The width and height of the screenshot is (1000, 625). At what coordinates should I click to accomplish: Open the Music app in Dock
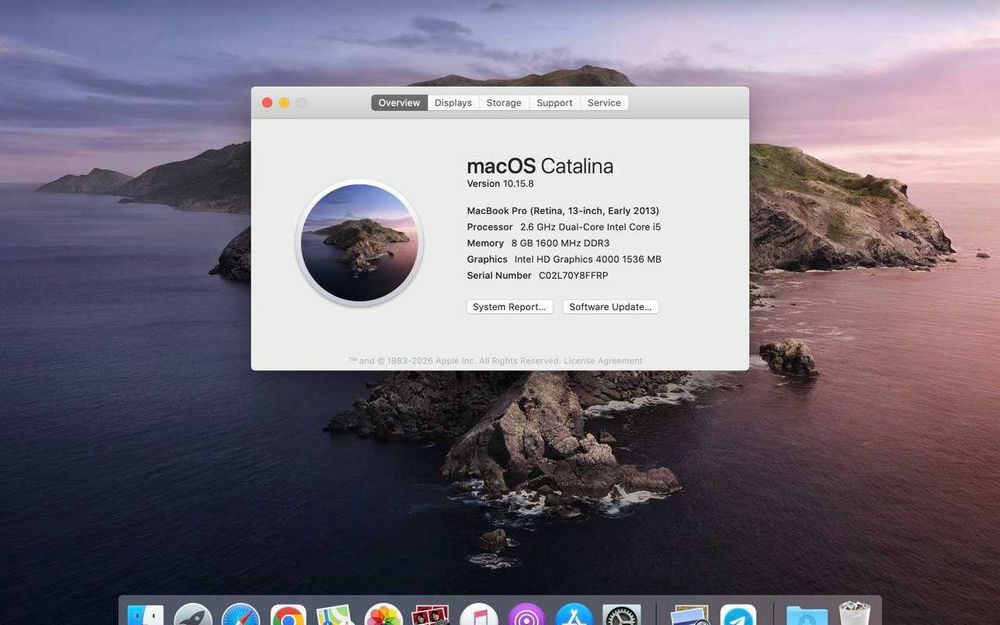click(x=478, y=615)
